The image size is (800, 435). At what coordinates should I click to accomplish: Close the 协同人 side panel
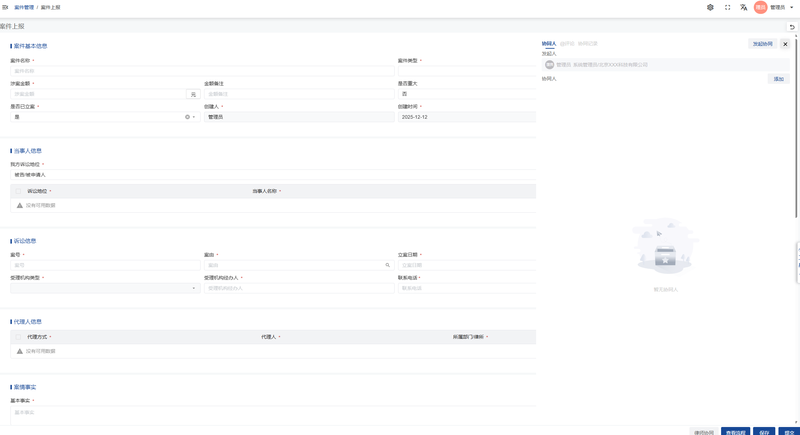coord(785,44)
